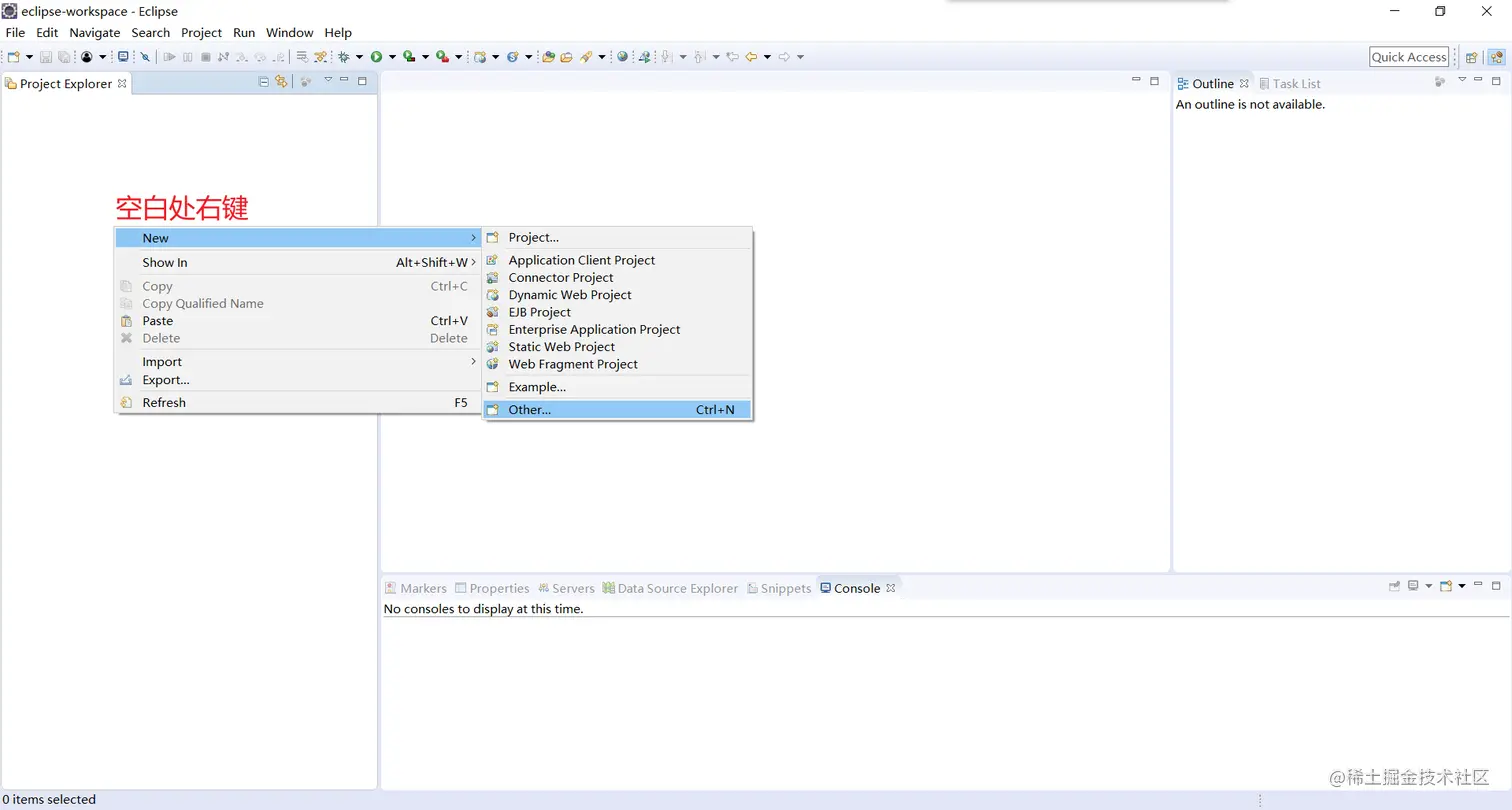The width and height of the screenshot is (1512, 810).
Task: Switch to the Servers tab
Action: click(x=566, y=588)
